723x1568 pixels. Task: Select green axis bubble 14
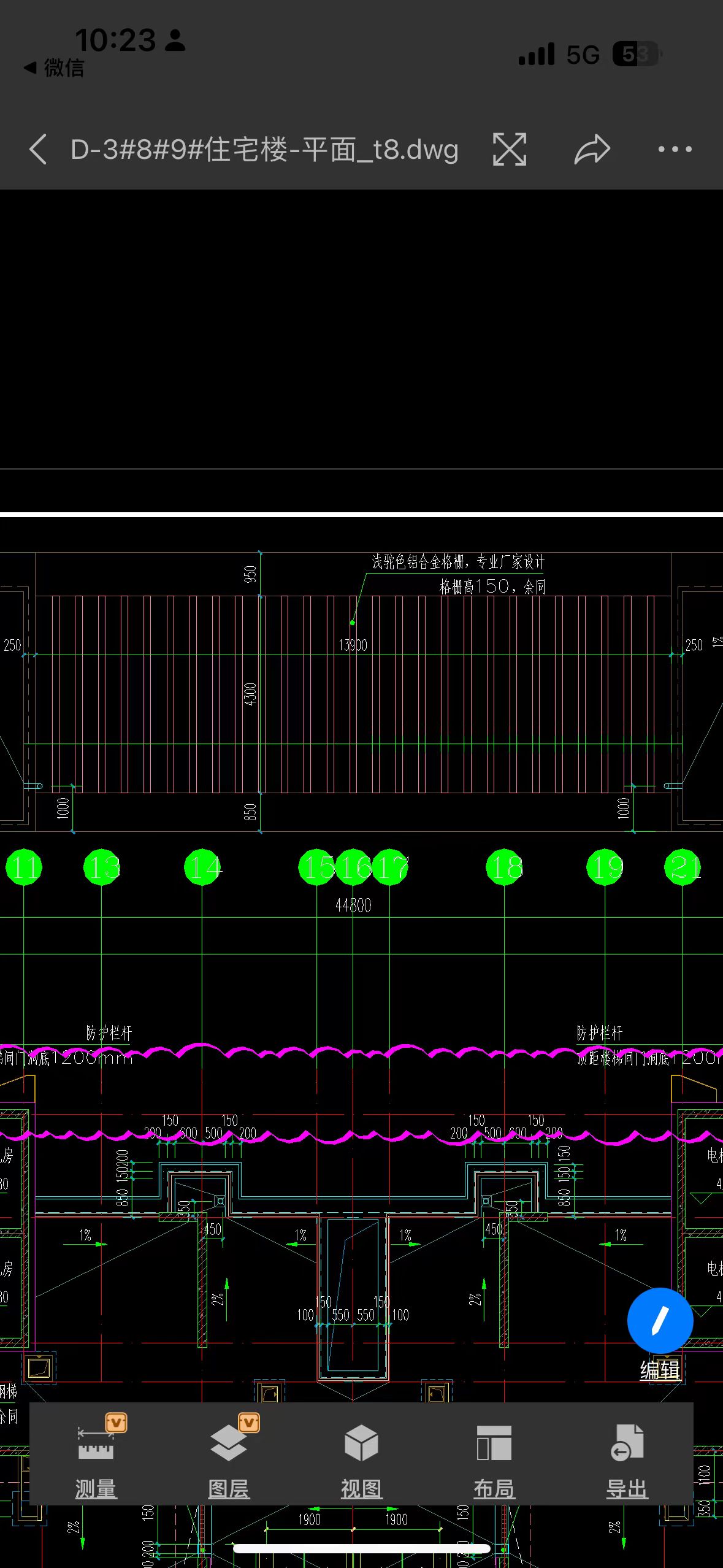pyautogui.click(x=202, y=867)
